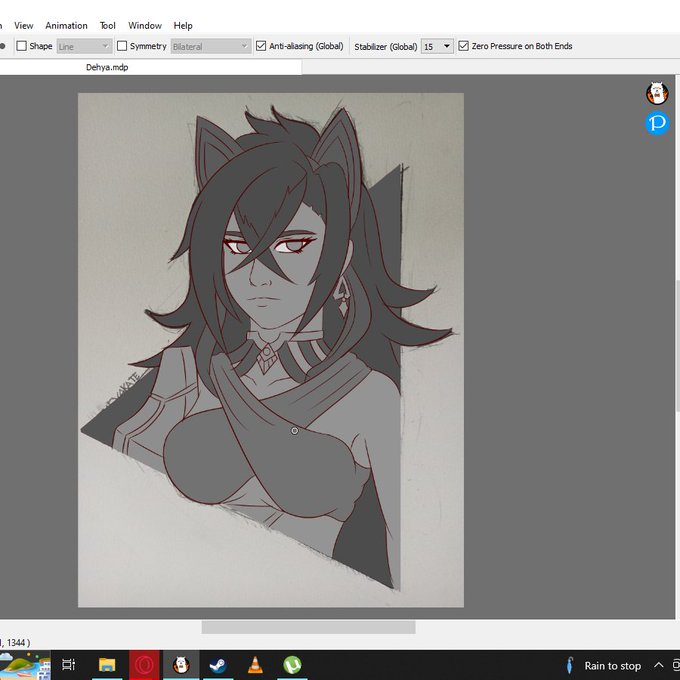
Task: Open the Window menu
Action: coord(145,26)
